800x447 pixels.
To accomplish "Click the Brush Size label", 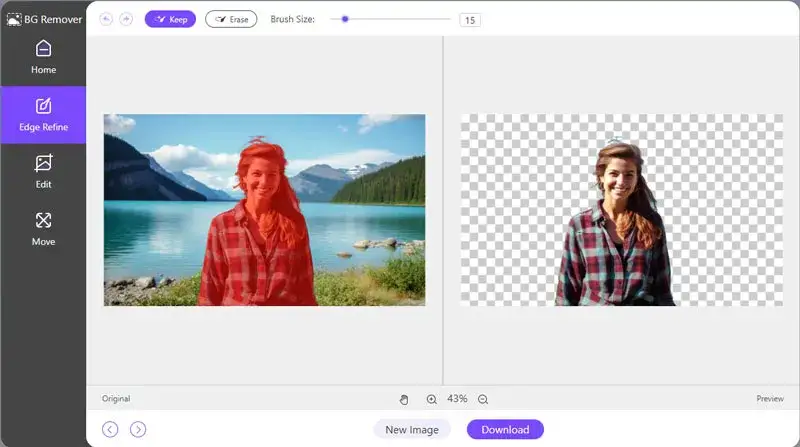I will click(292, 19).
